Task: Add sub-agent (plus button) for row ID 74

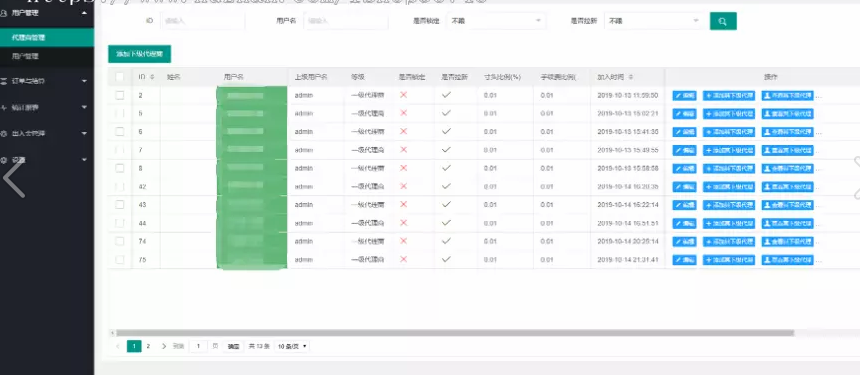Action: point(729,242)
